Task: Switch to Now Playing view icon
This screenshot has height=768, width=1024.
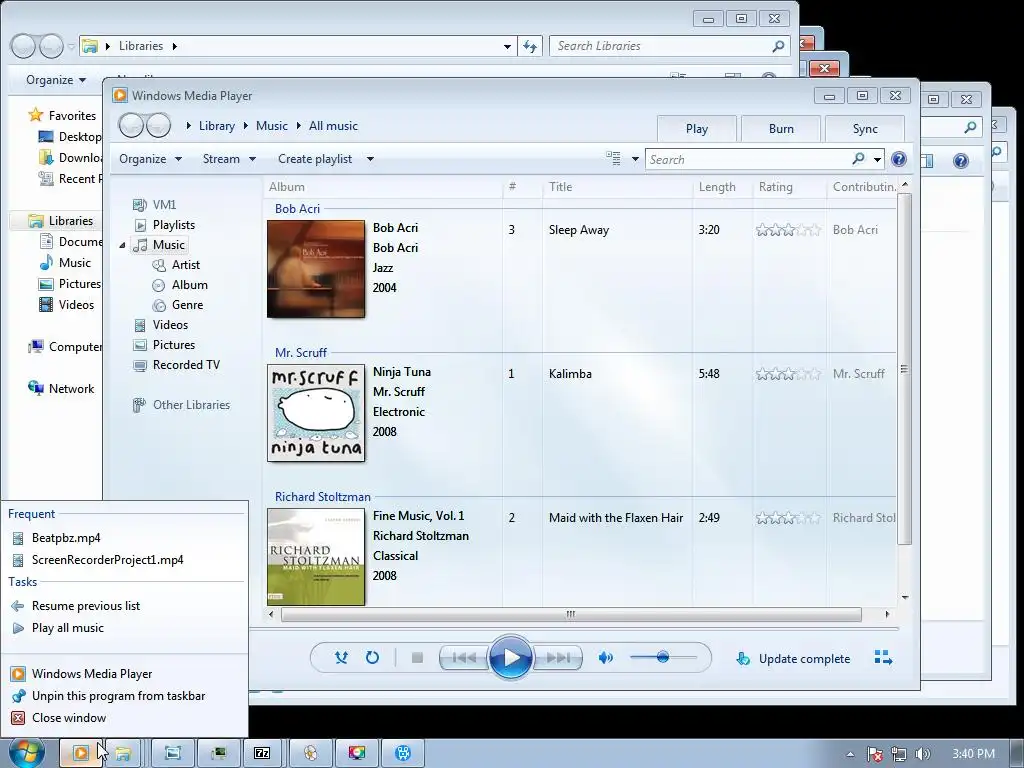Action: click(883, 658)
